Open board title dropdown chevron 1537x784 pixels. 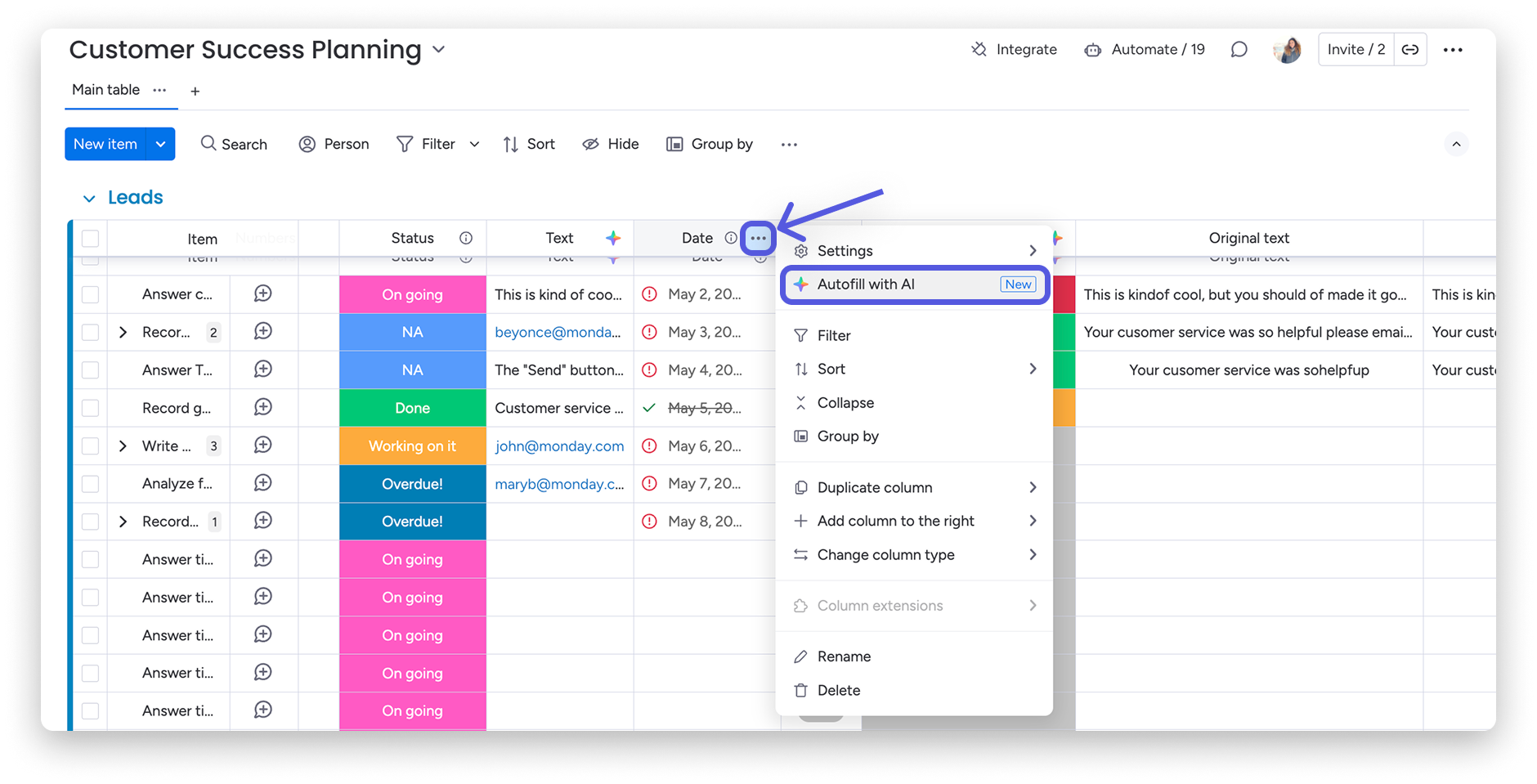pos(439,50)
